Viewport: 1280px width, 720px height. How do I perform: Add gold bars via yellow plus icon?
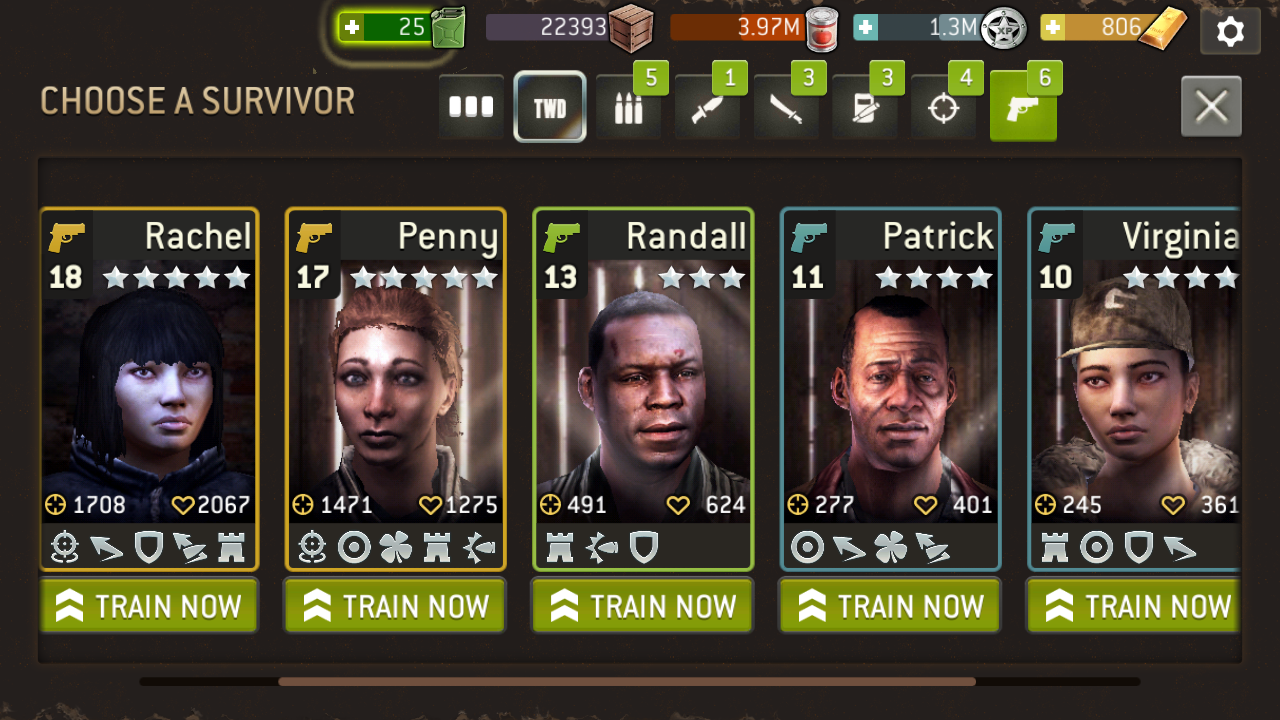1052,28
